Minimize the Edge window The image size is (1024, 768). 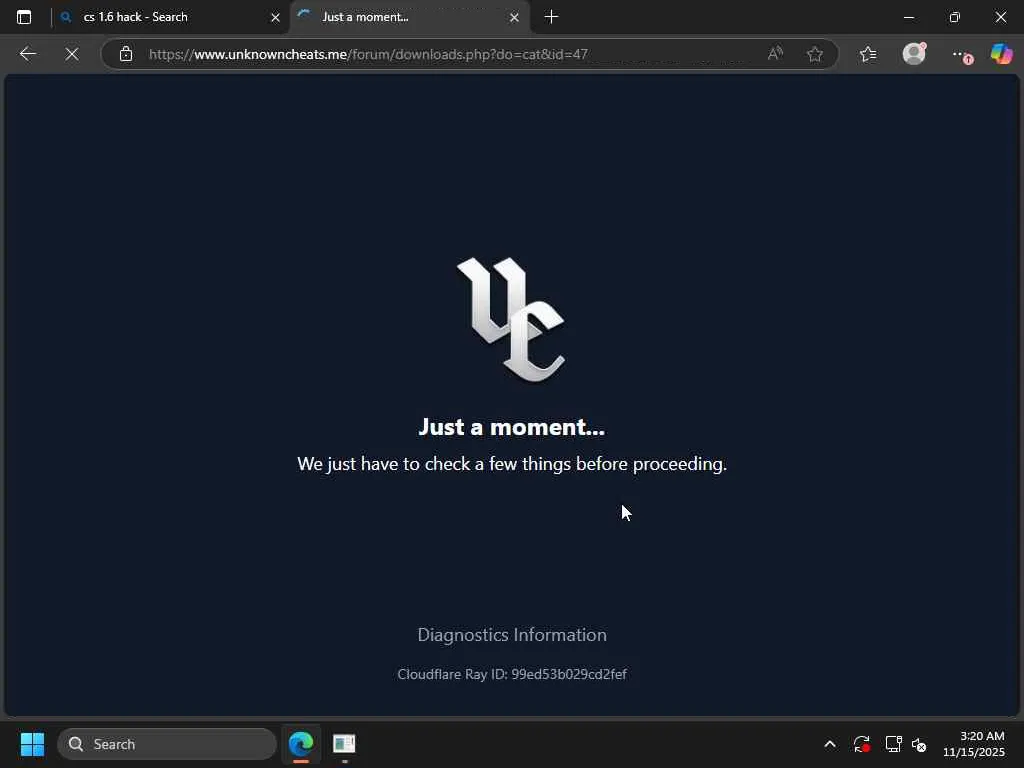pyautogui.click(x=908, y=18)
